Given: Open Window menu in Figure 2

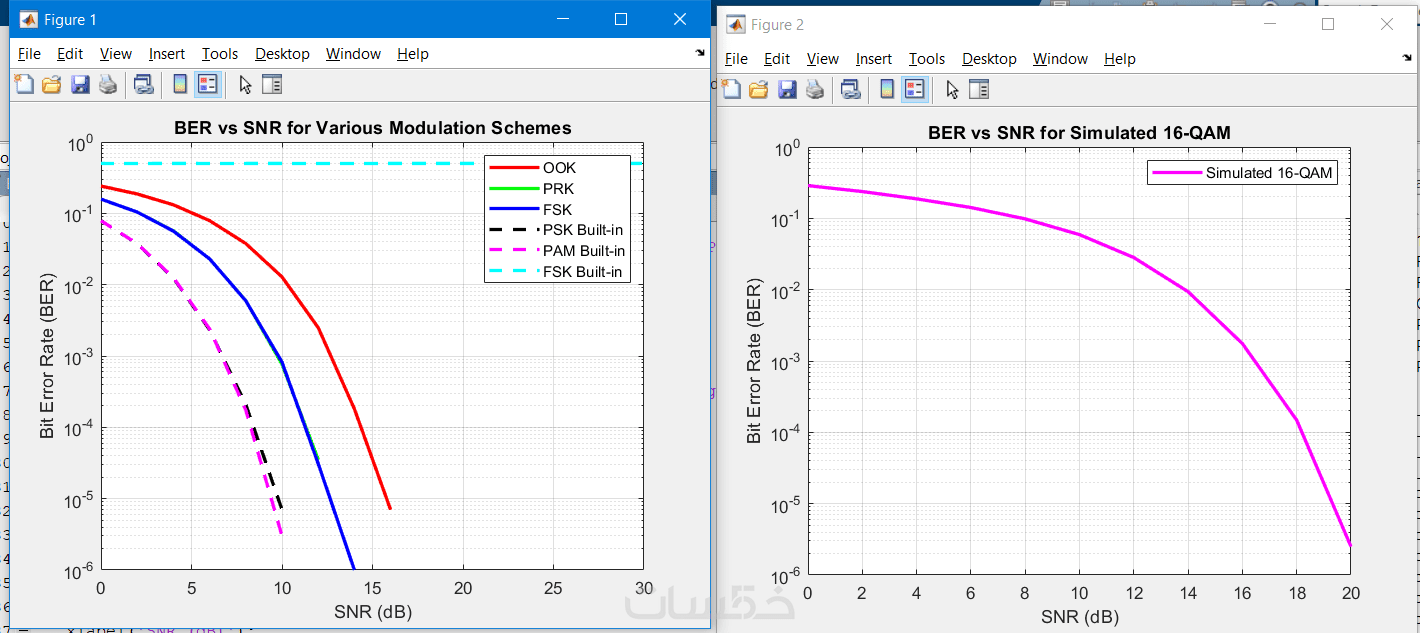Looking at the screenshot, I should point(1060,59).
